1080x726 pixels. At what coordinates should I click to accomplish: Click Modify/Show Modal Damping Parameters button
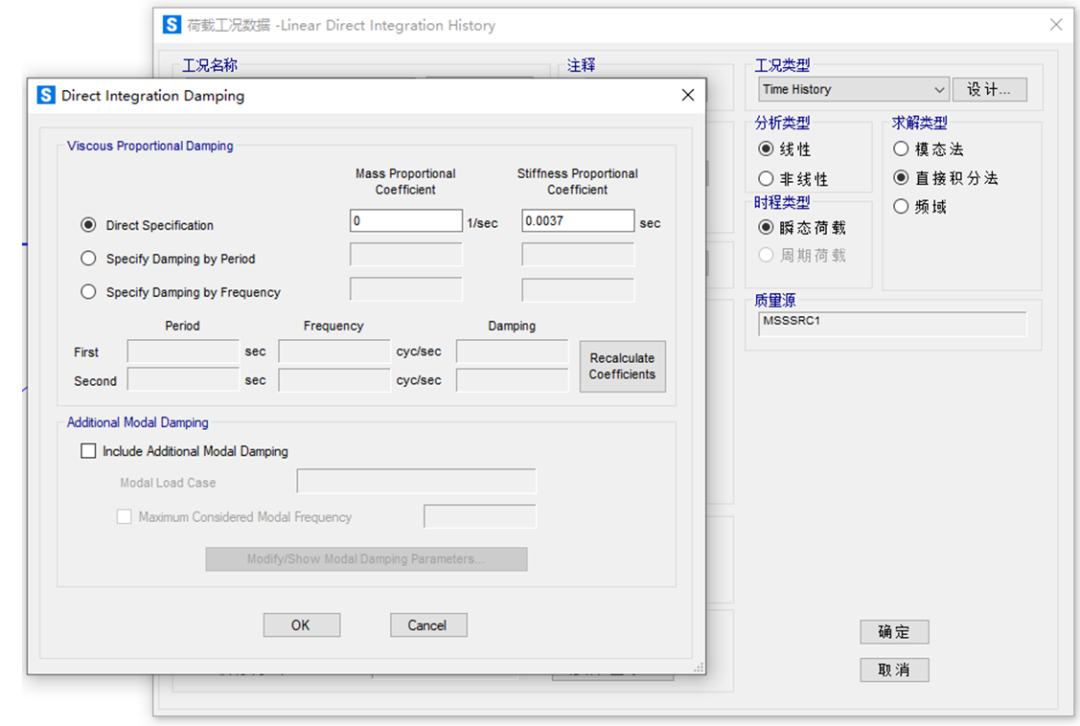coord(366,559)
